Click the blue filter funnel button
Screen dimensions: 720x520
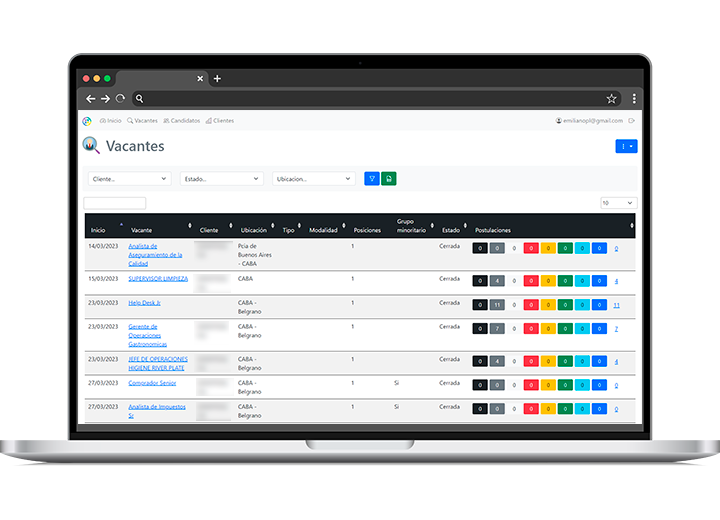point(372,179)
